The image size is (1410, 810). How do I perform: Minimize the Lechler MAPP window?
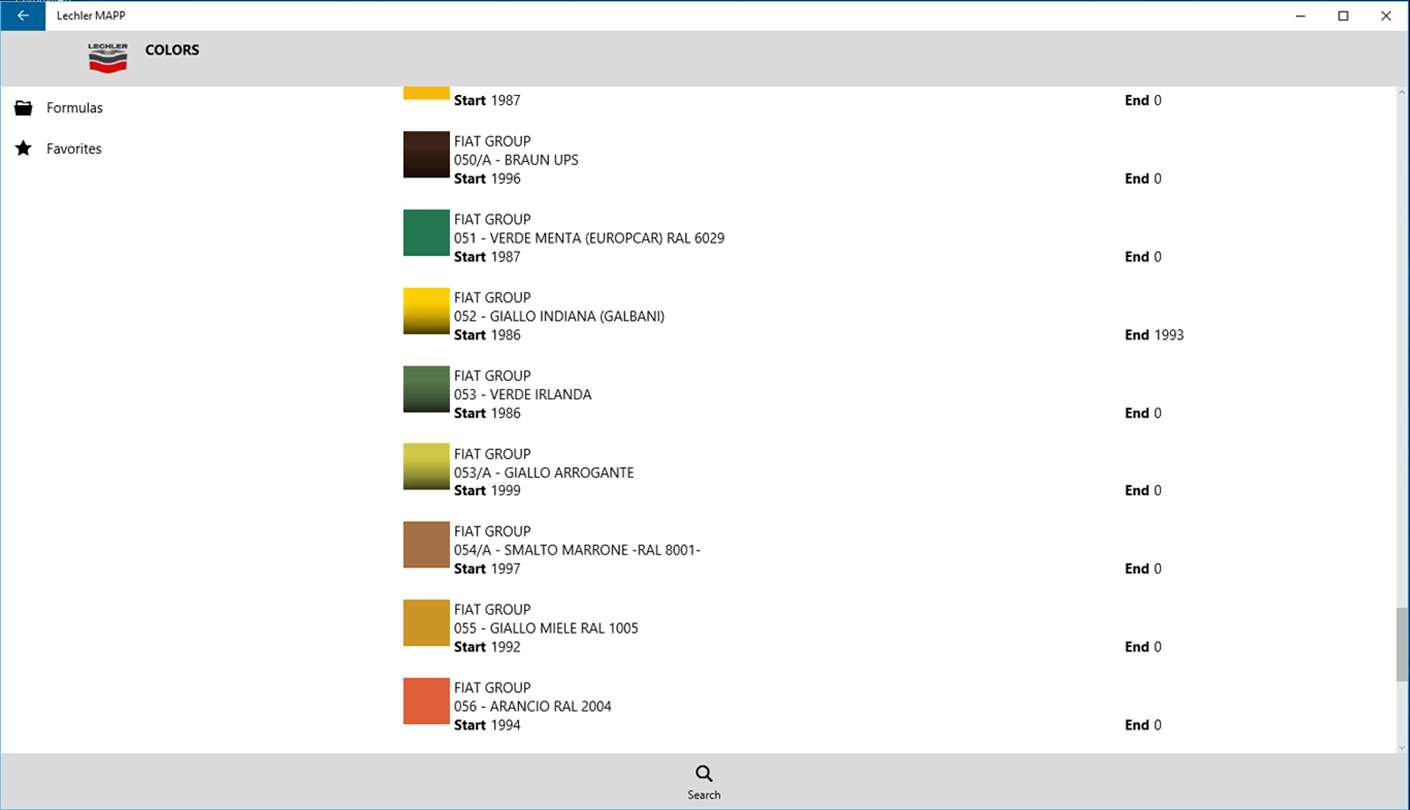point(1301,15)
